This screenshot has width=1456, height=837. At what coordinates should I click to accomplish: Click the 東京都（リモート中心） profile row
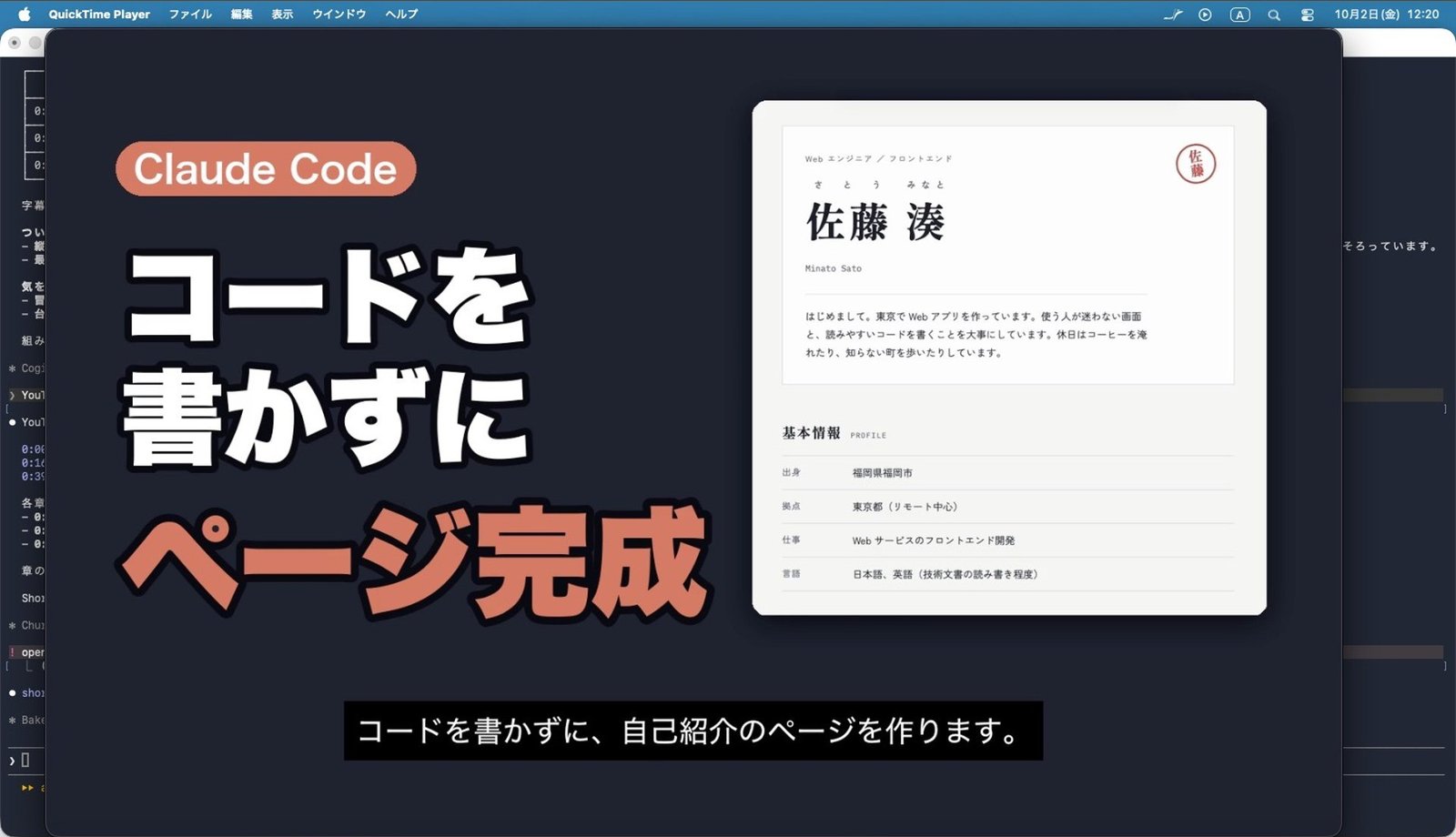click(x=1007, y=507)
